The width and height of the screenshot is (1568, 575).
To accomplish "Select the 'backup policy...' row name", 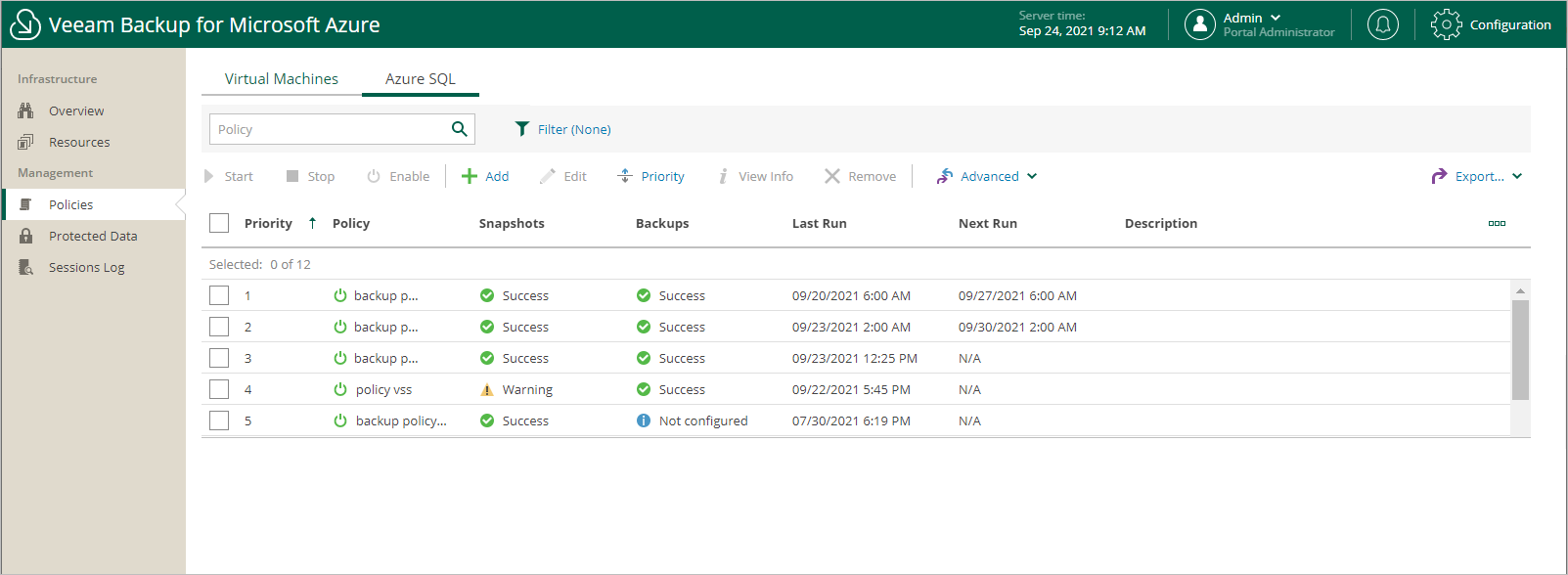I will click(401, 420).
